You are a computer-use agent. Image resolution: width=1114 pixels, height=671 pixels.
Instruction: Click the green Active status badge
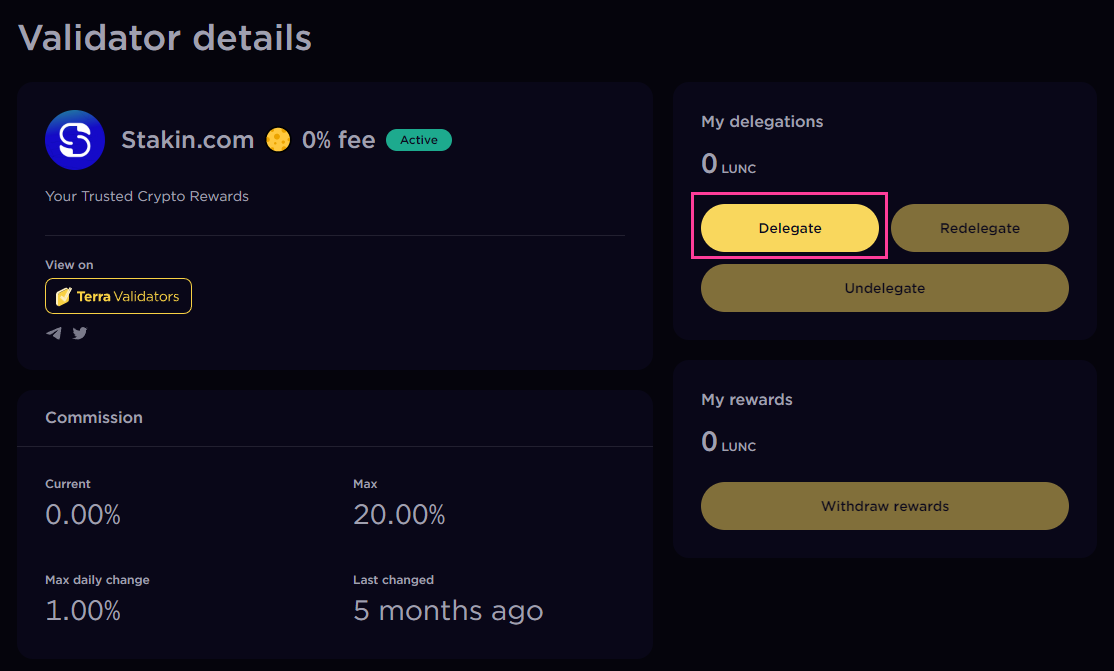pyautogui.click(x=419, y=140)
